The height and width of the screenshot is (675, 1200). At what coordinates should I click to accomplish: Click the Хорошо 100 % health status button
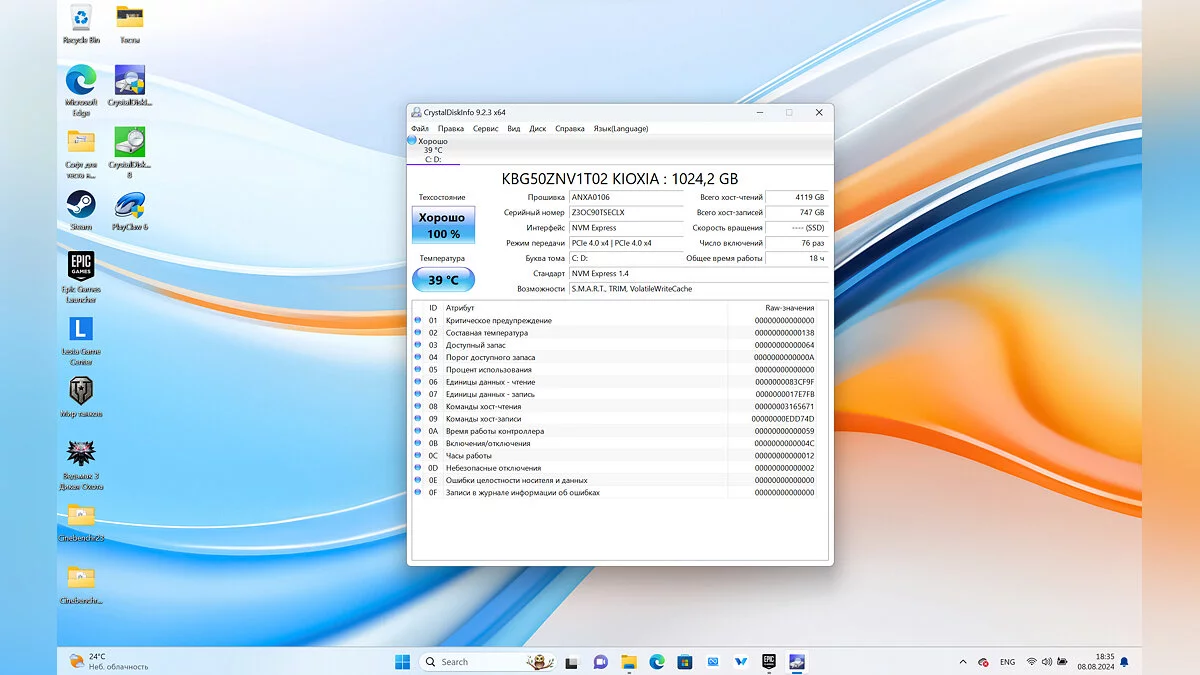point(443,225)
